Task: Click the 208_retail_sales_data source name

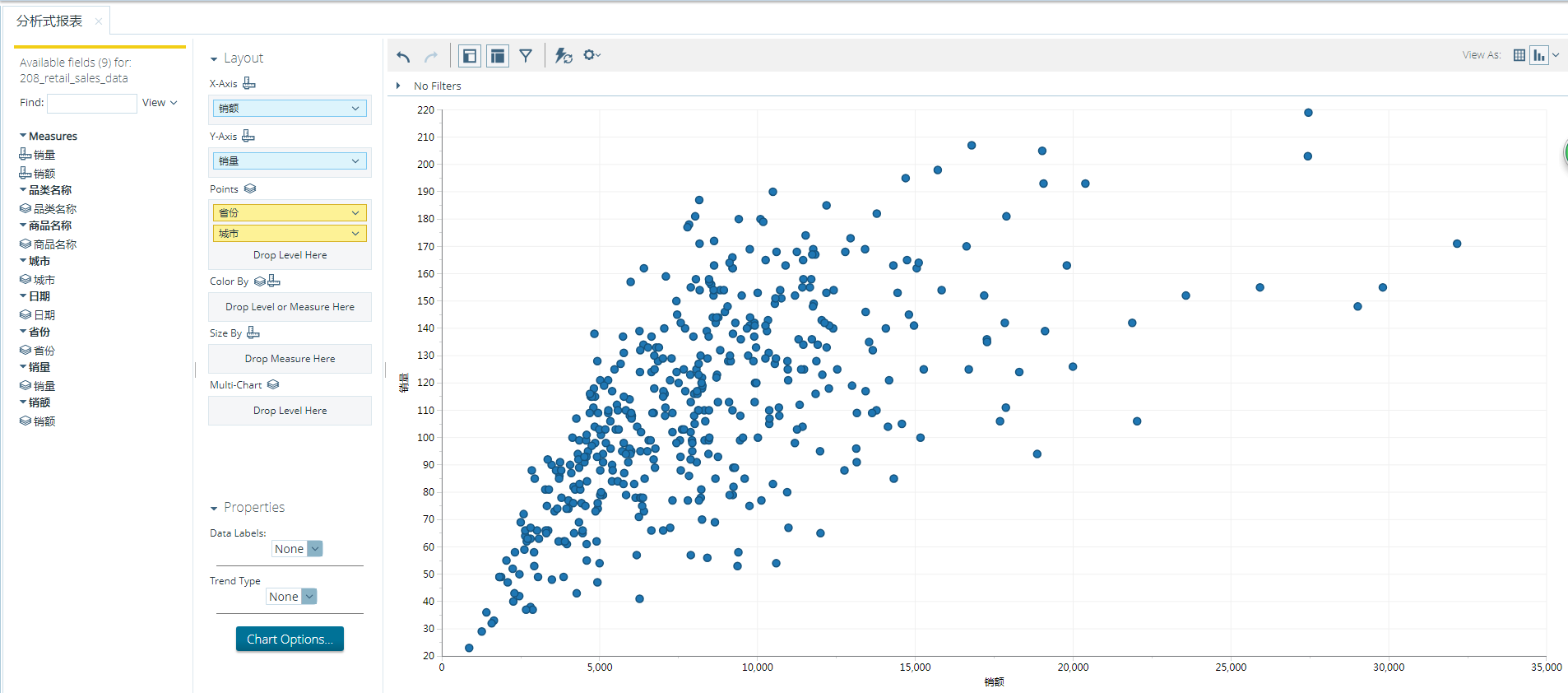Action: click(74, 78)
